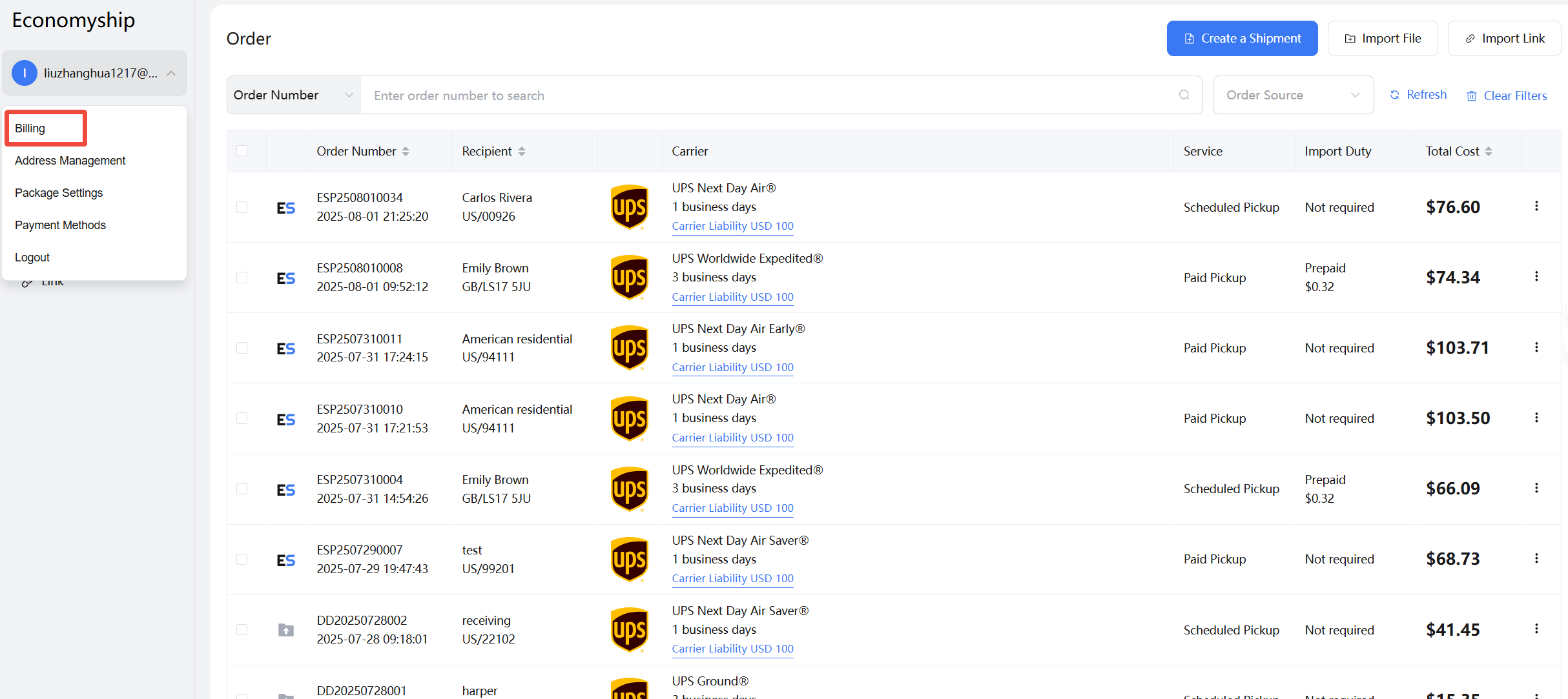Expand the Order Source dropdown
This screenshot has width=1568, height=699.
tap(1293, 95)
